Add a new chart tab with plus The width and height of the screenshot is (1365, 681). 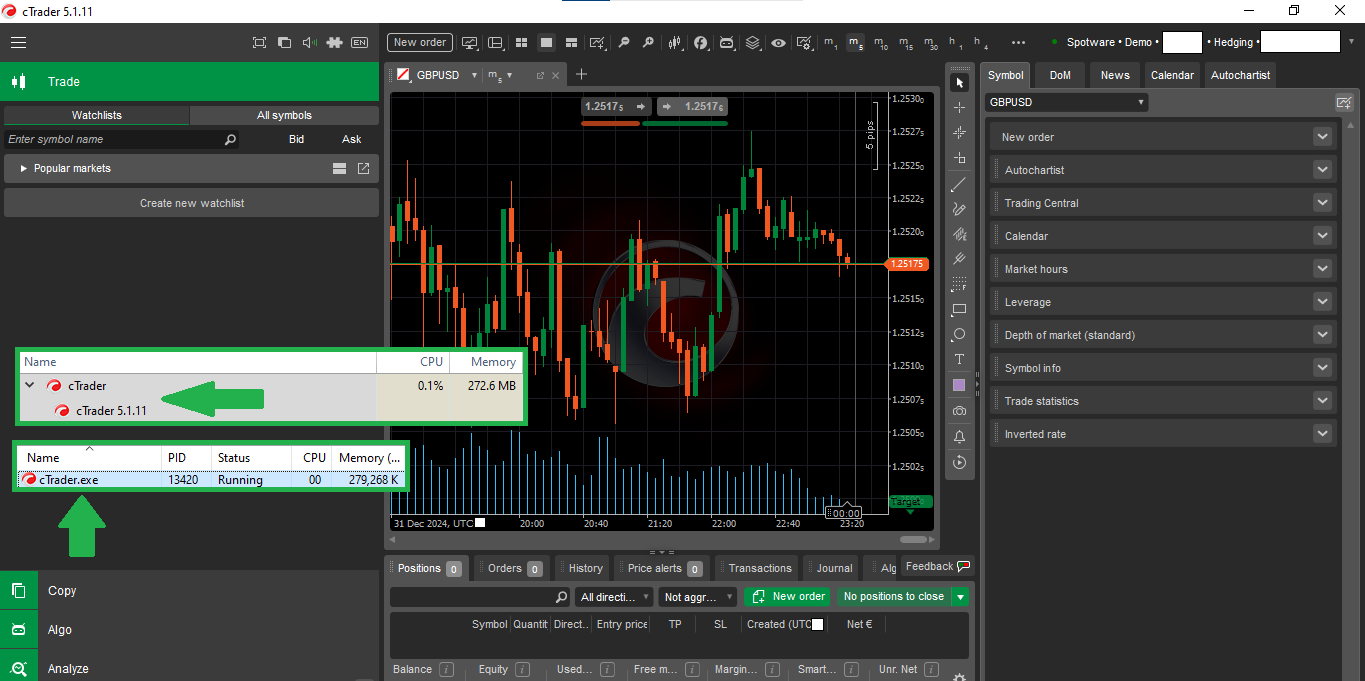(582, 74)
